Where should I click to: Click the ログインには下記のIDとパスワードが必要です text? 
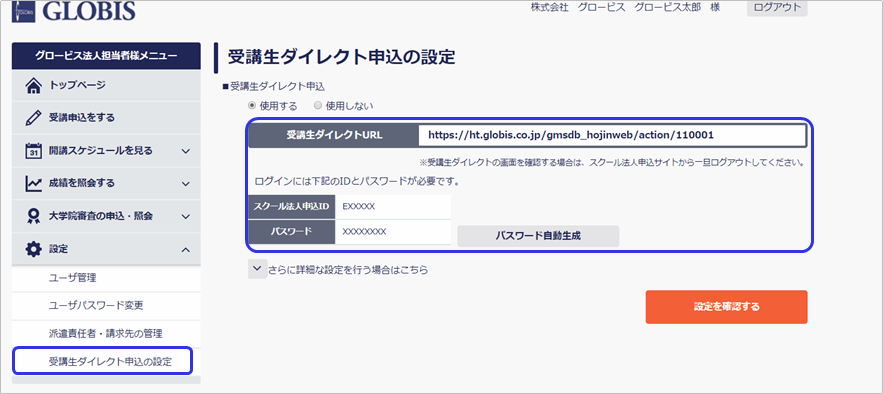(x=358, y=182)
